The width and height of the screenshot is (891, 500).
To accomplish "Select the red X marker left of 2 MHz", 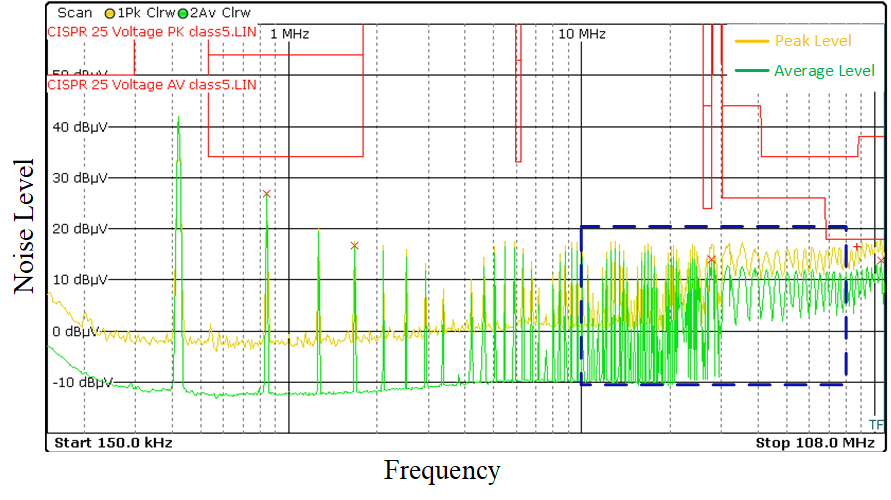I will click(x=354, y=245).
